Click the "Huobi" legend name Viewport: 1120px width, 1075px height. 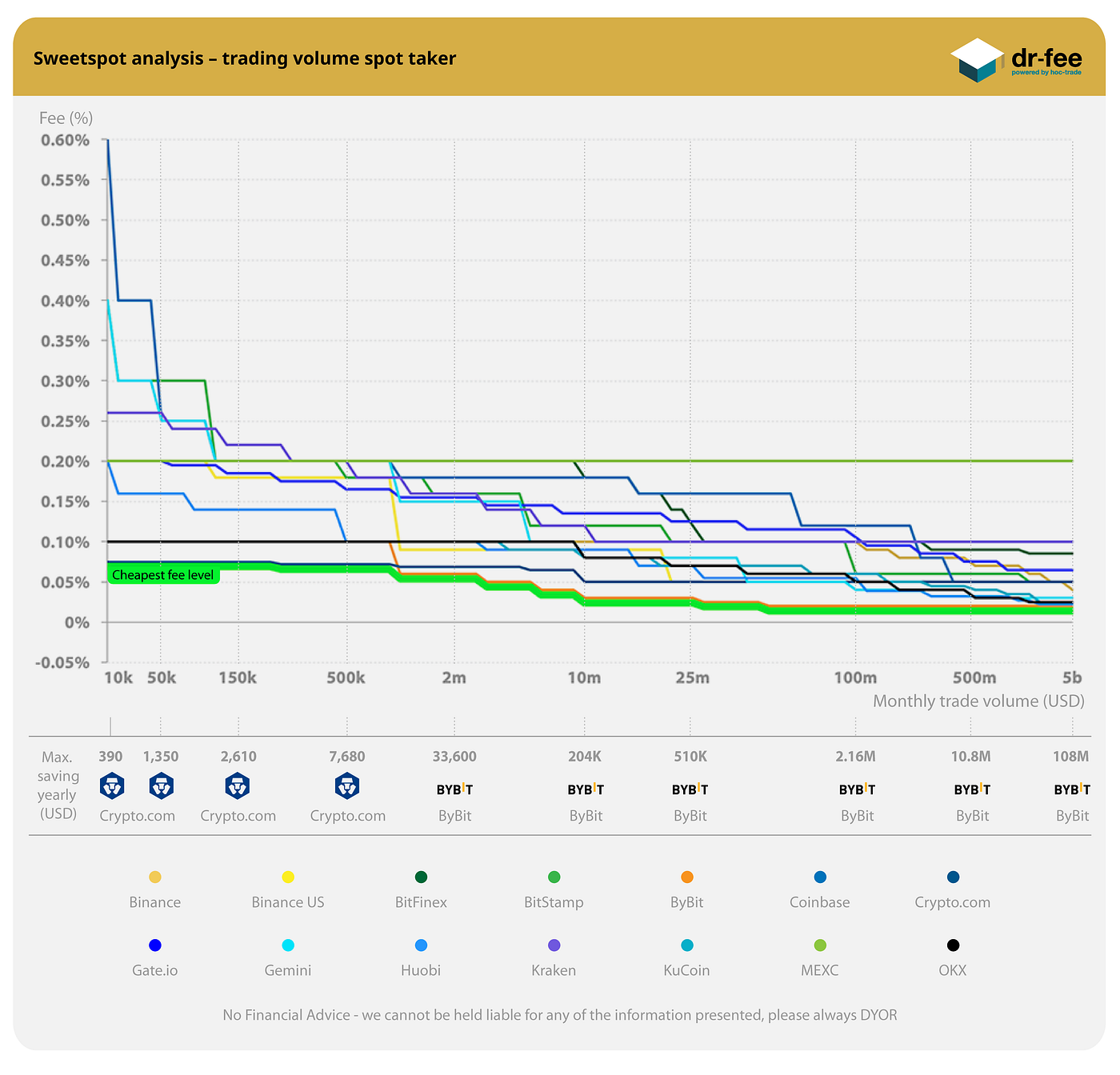point(421,970)
